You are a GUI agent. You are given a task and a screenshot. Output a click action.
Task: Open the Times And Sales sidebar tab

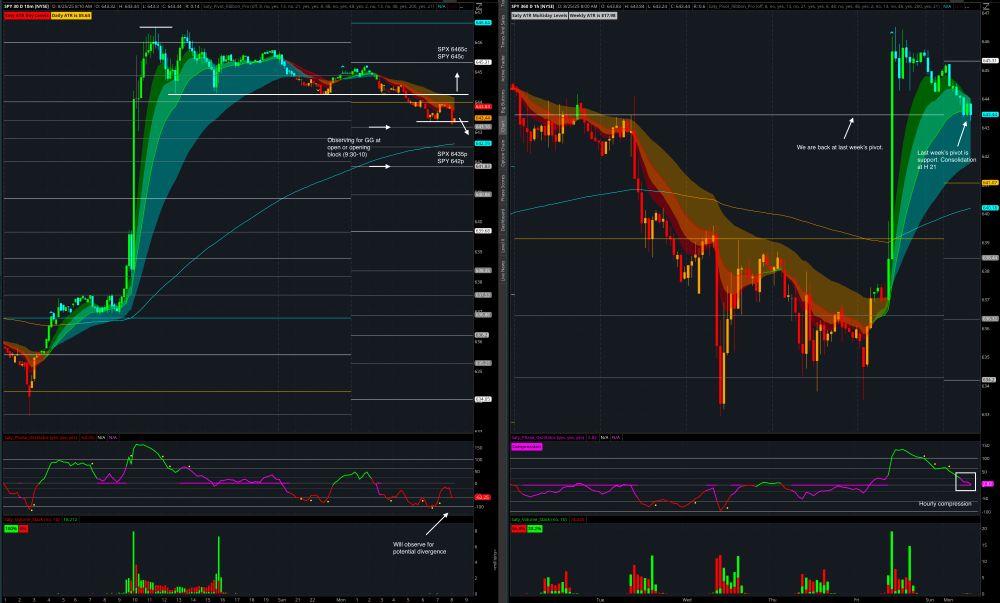tap(503, 32)
